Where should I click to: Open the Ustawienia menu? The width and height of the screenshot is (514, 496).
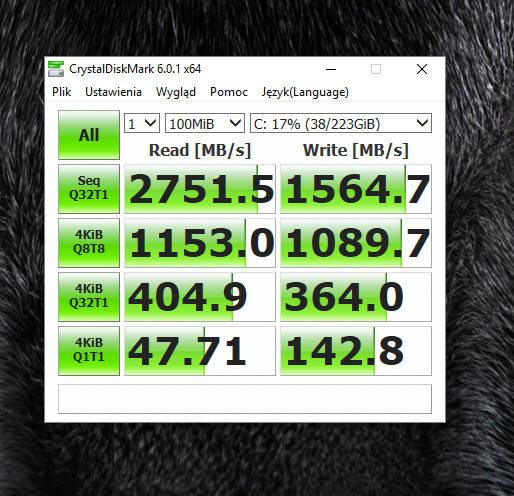[x=113, y=92]
